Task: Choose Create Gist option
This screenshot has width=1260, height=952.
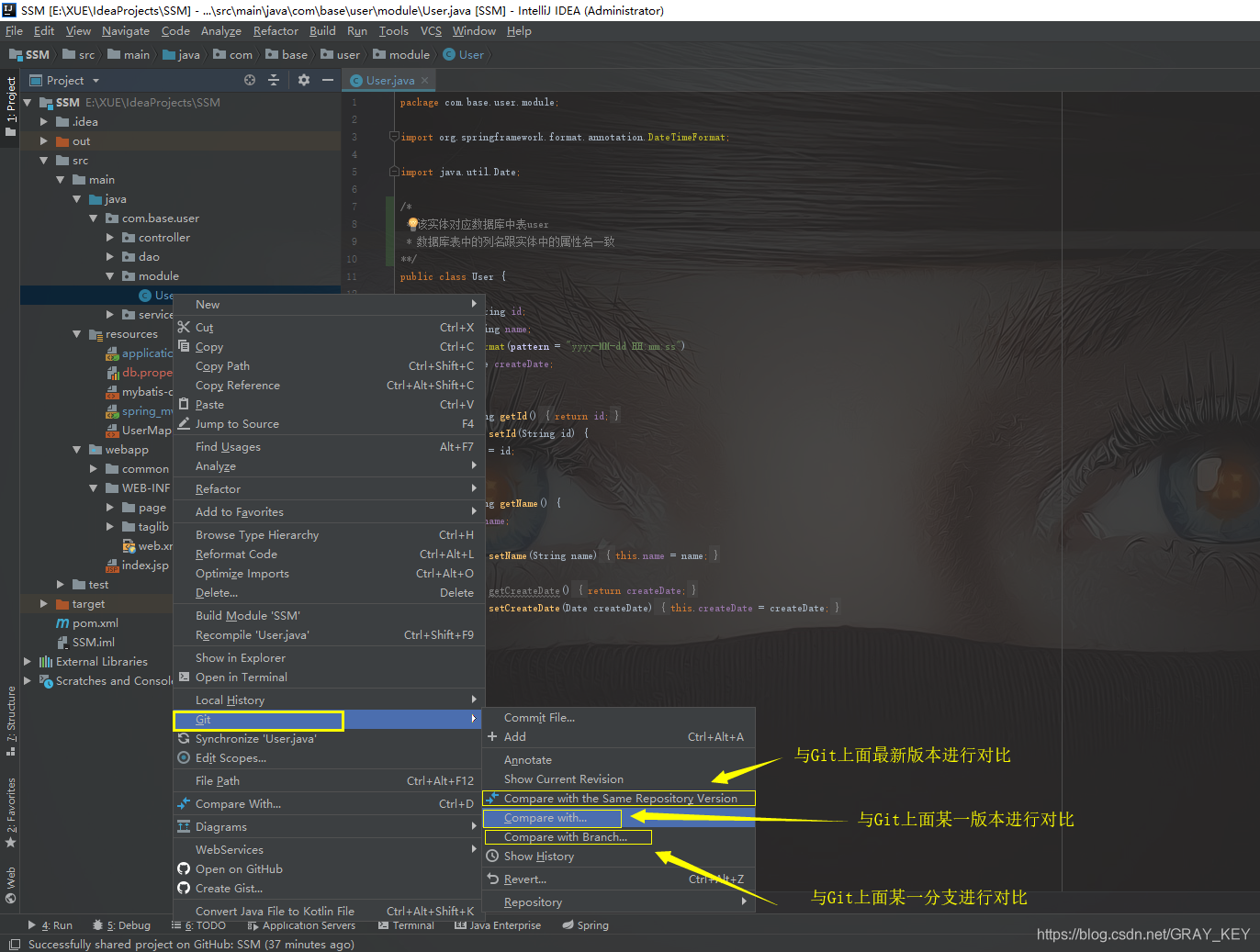Action: 327,889
